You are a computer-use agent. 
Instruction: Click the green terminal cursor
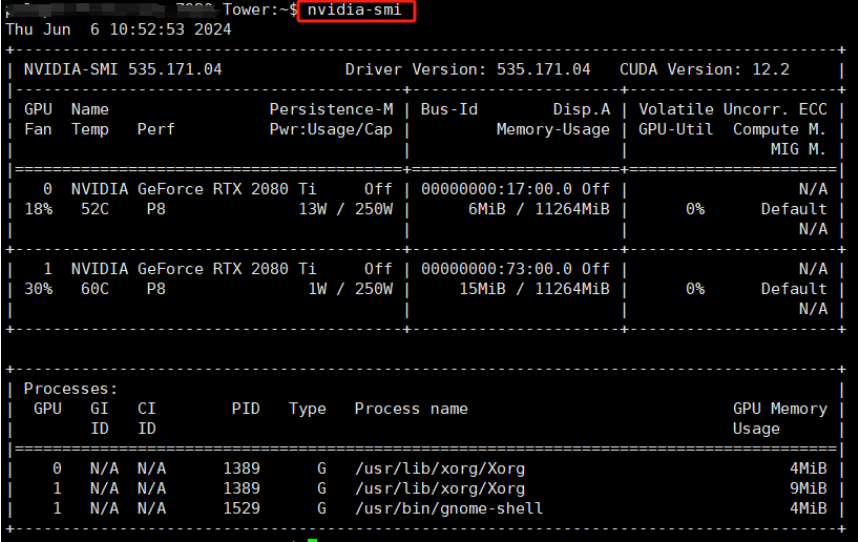pos(312,540)
